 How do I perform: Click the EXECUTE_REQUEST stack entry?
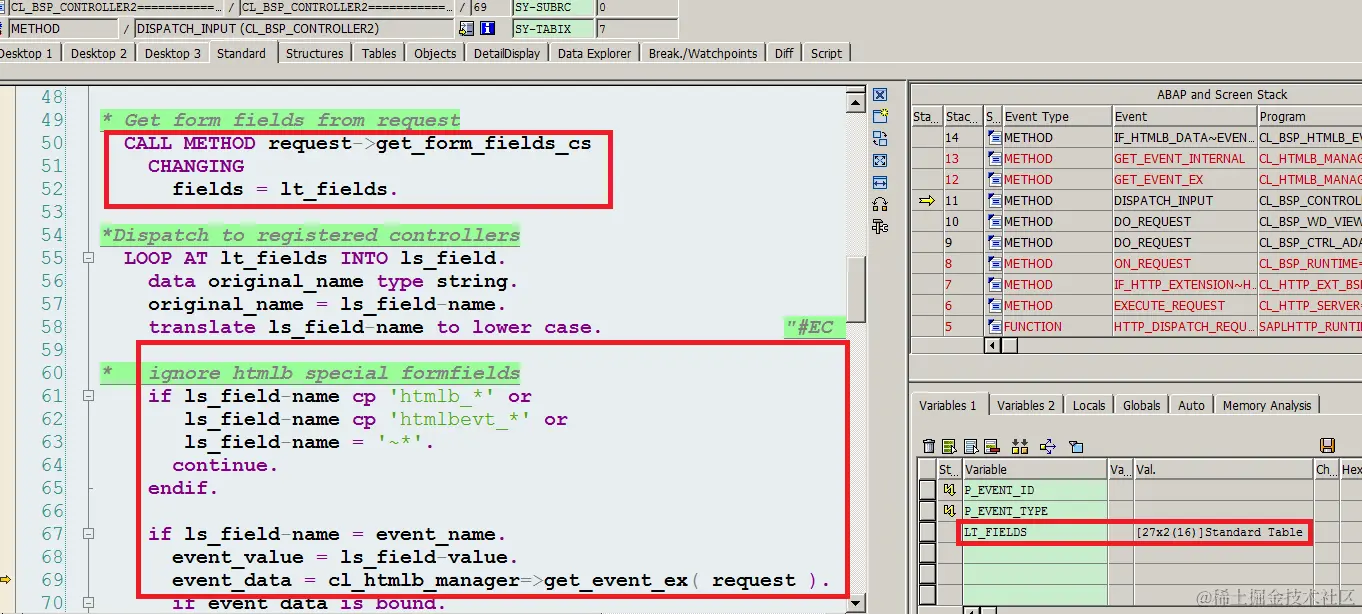pos(1183,306)
